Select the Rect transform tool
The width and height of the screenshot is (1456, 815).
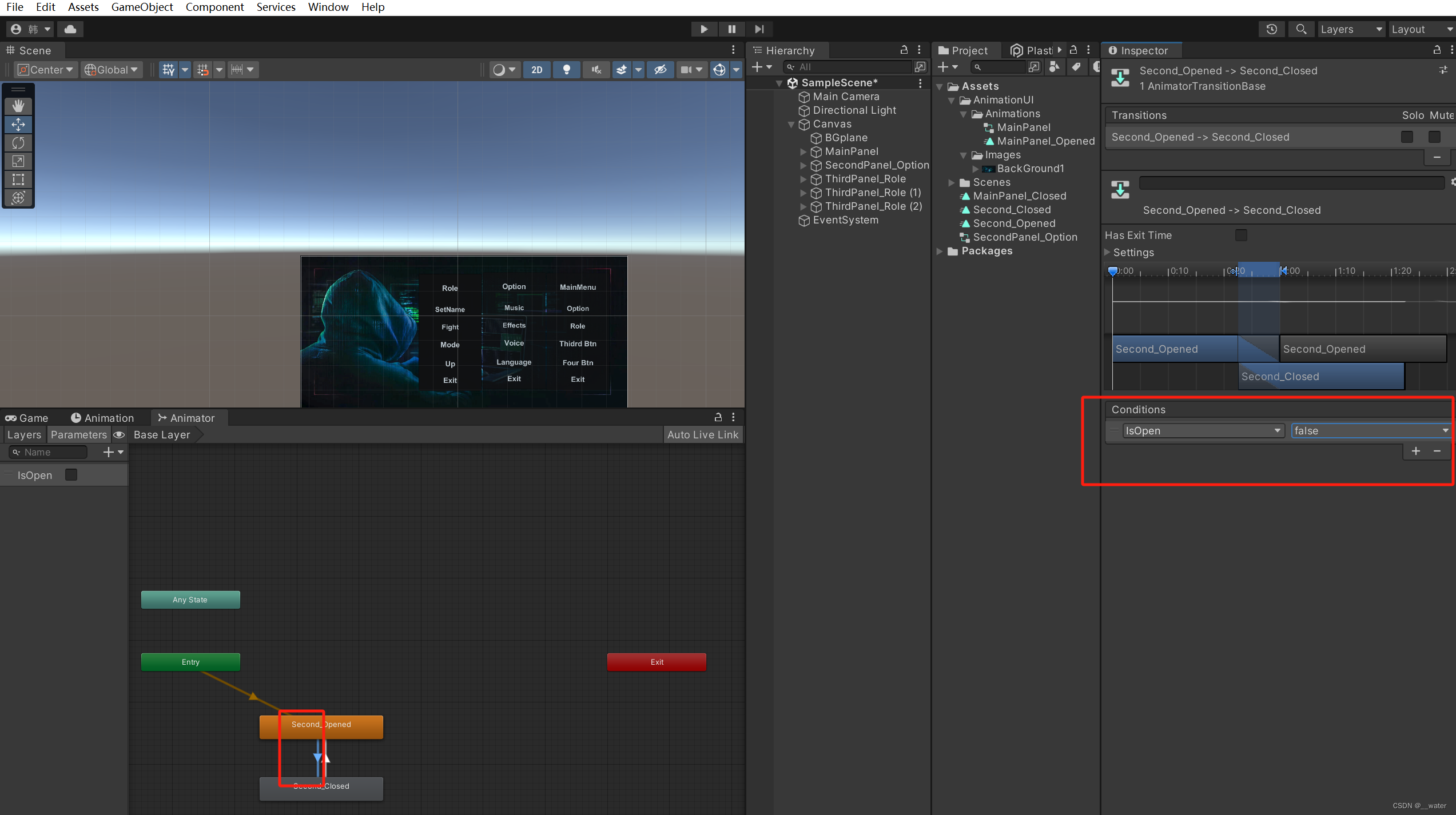coord(18,179)
